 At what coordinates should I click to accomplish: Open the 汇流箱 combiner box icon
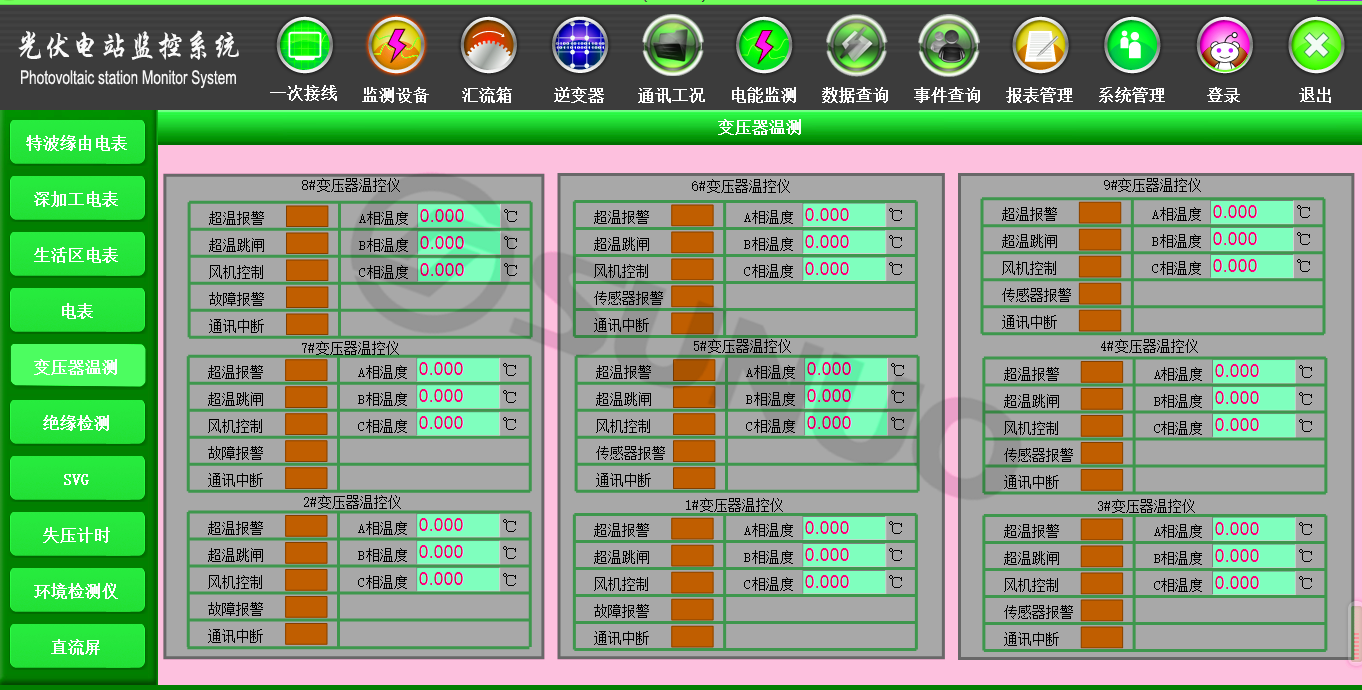[488, 46]
